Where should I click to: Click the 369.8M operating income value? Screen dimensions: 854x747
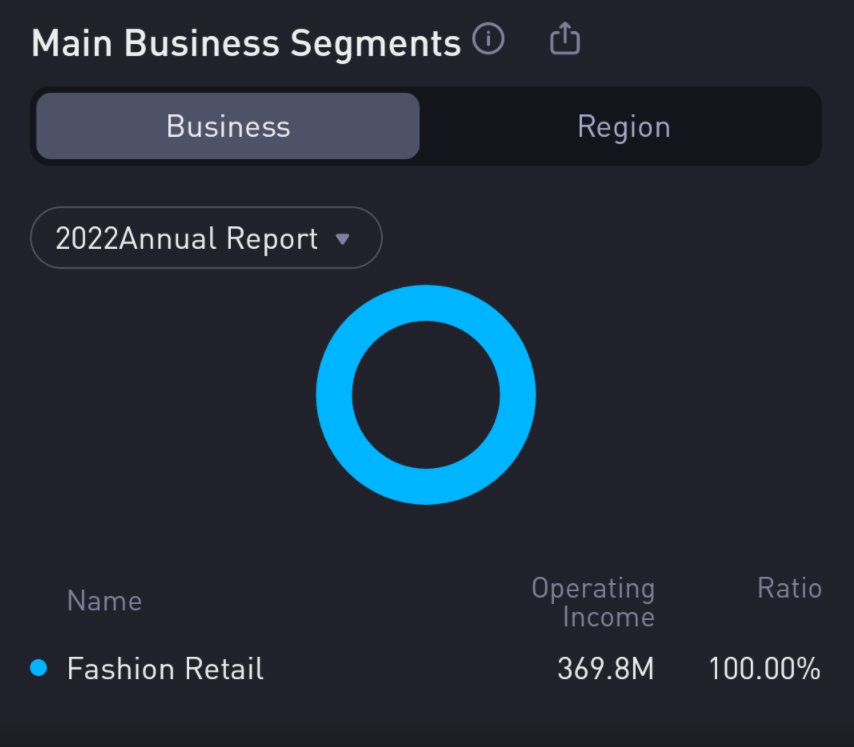tap(605, 669)
